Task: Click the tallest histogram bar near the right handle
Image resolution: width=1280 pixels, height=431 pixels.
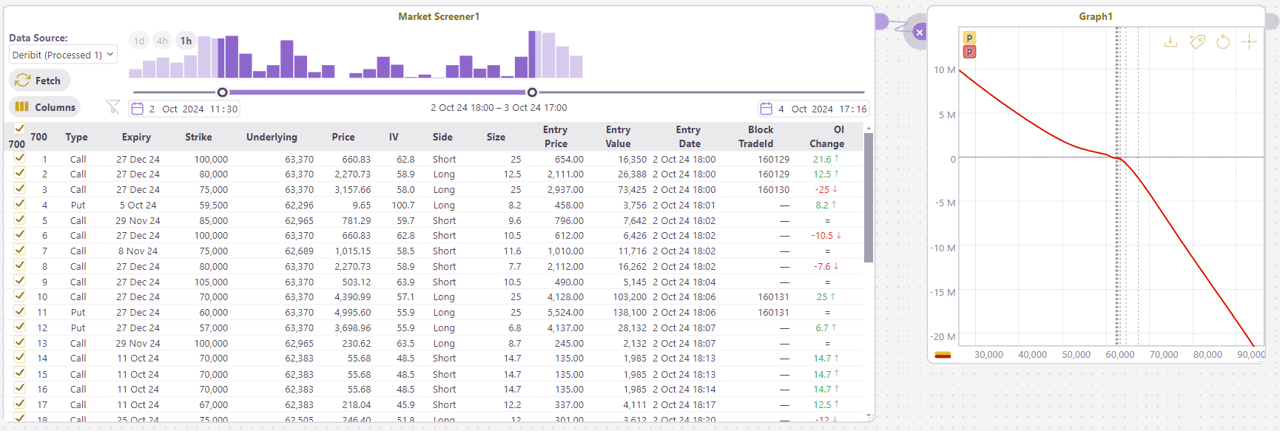Action: 533,54
